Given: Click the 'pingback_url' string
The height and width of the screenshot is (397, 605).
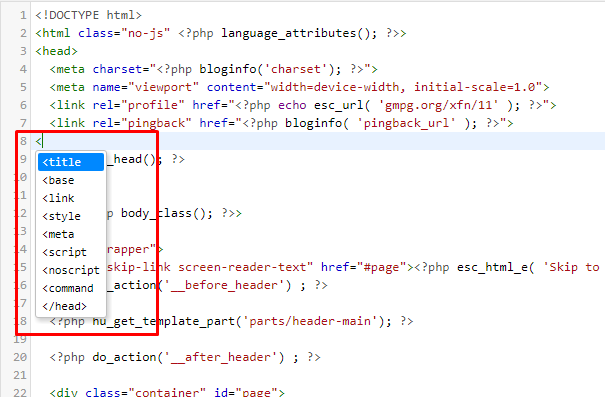Looking at the screenshot, I should [407, 123].
